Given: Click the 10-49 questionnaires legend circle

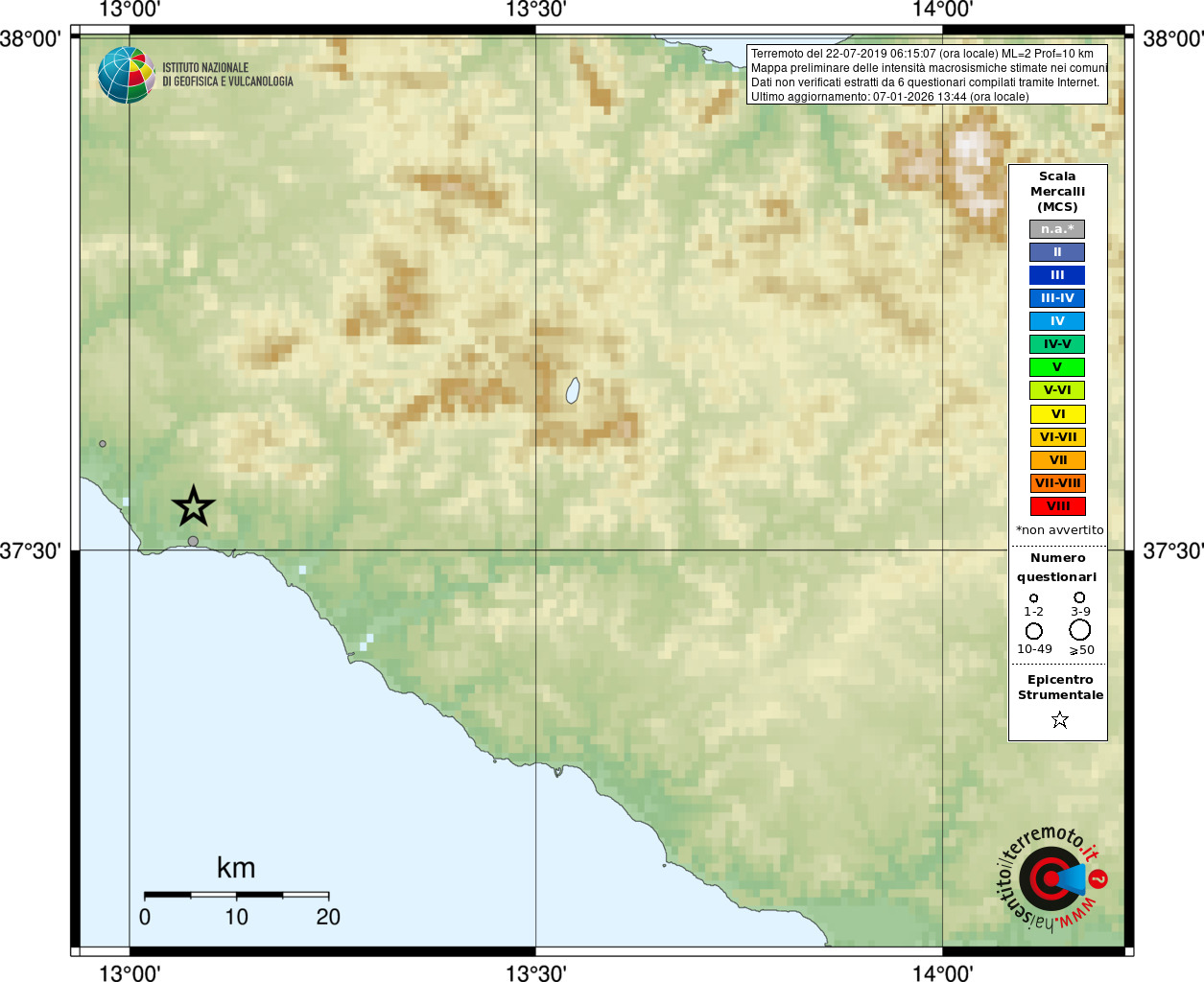Looking at the screenshot, I should click(1033, 631).
